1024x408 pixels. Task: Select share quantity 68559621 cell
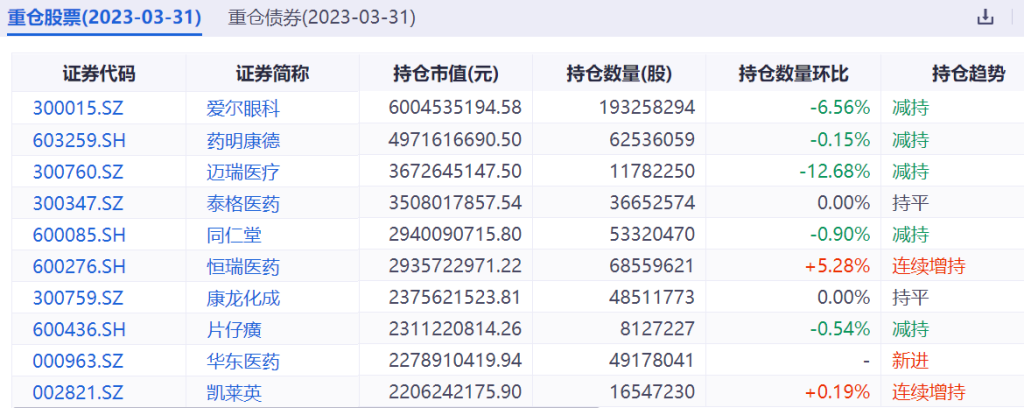click(x=652, y=266)
